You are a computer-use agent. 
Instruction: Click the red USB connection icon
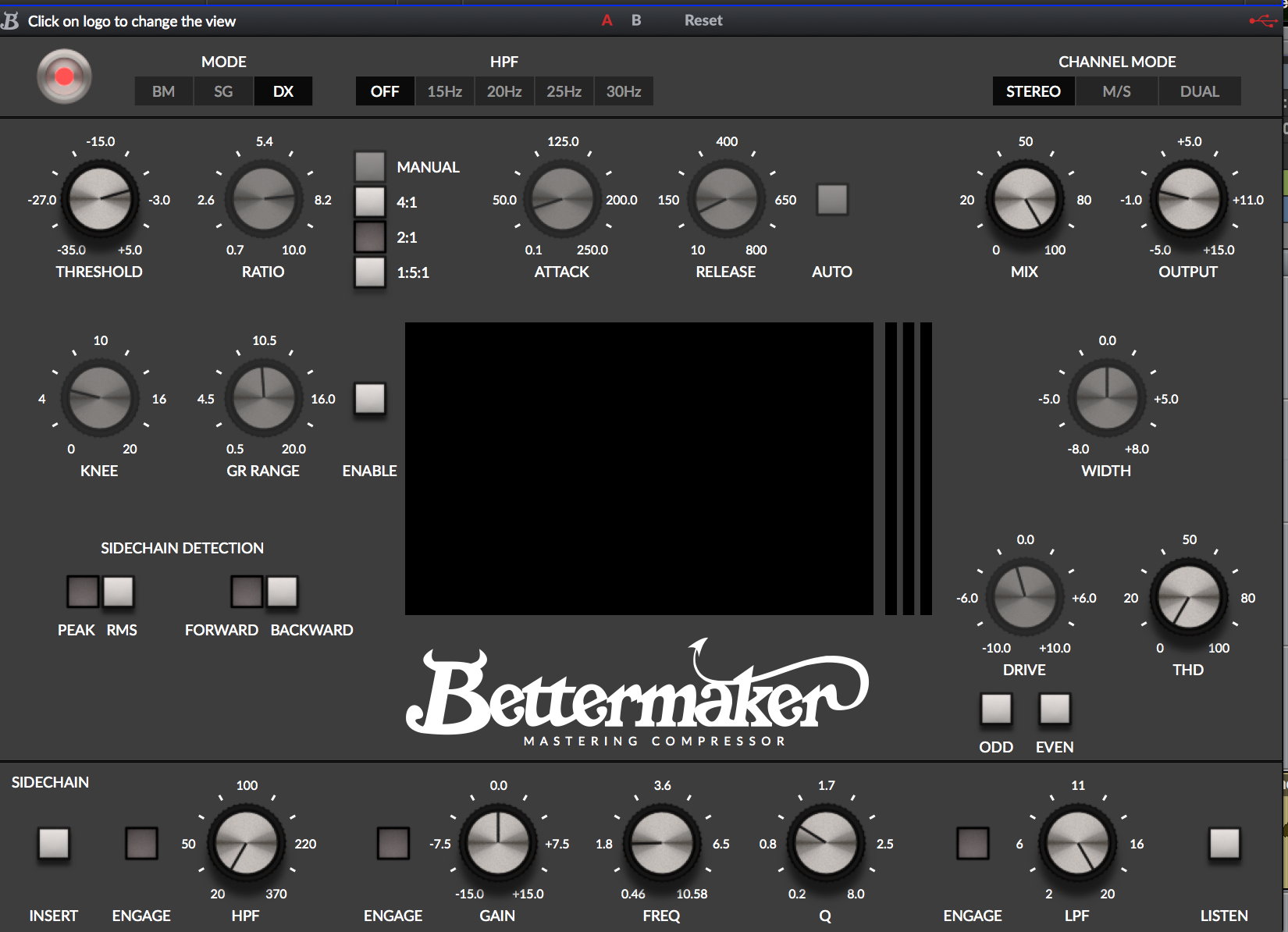[1263, 21]
